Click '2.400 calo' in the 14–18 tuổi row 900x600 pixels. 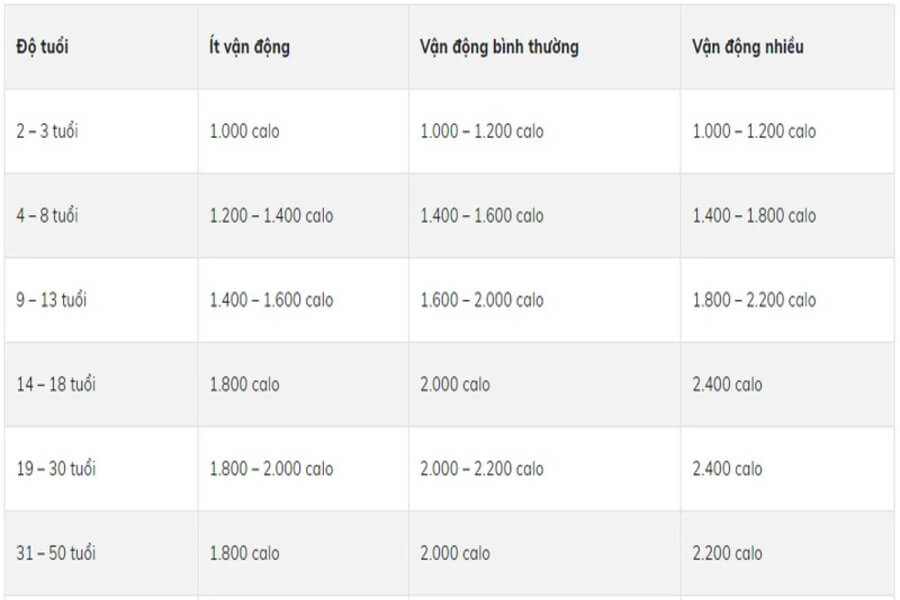tap(727, 385)
